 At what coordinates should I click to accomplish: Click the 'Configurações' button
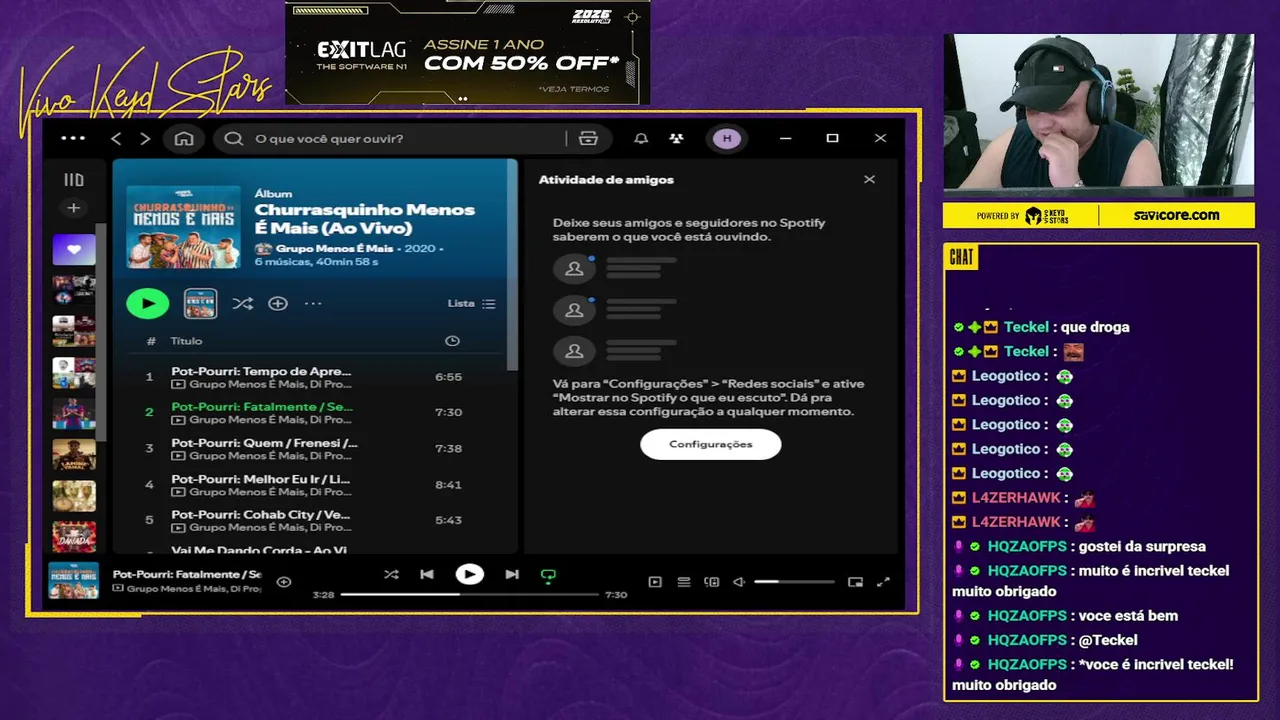click(711, 444)
